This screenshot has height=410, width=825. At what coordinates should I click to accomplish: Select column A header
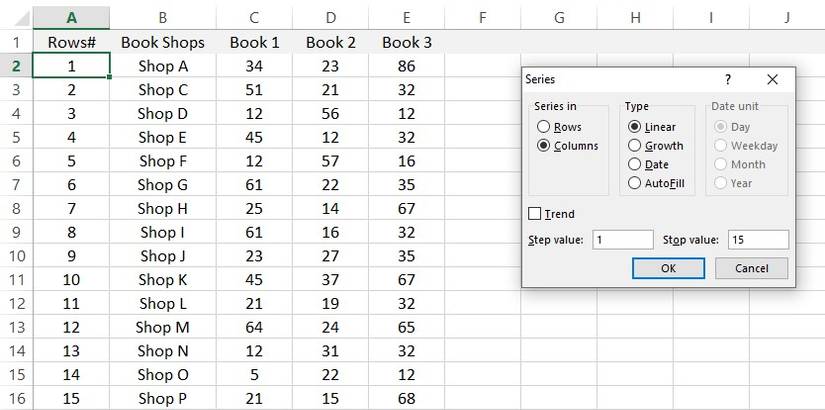click(71, 17)
